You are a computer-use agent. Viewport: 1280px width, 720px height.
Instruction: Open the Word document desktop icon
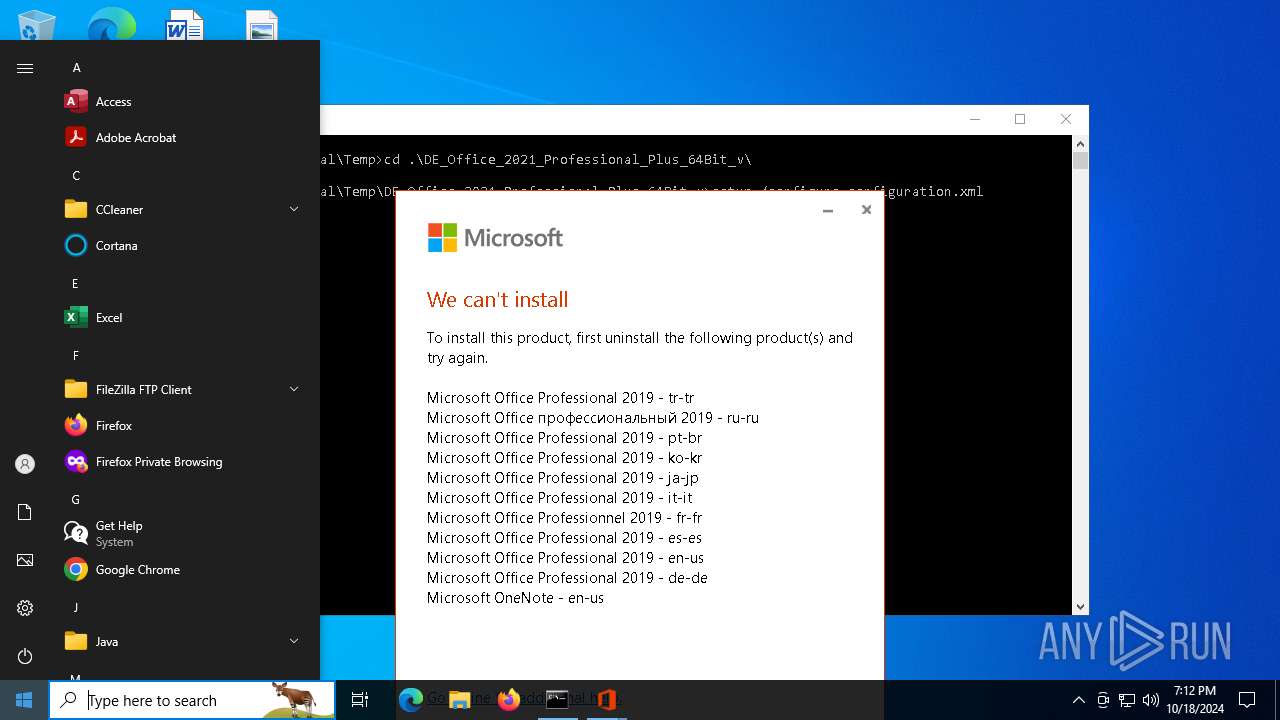(x=185, y=24)
